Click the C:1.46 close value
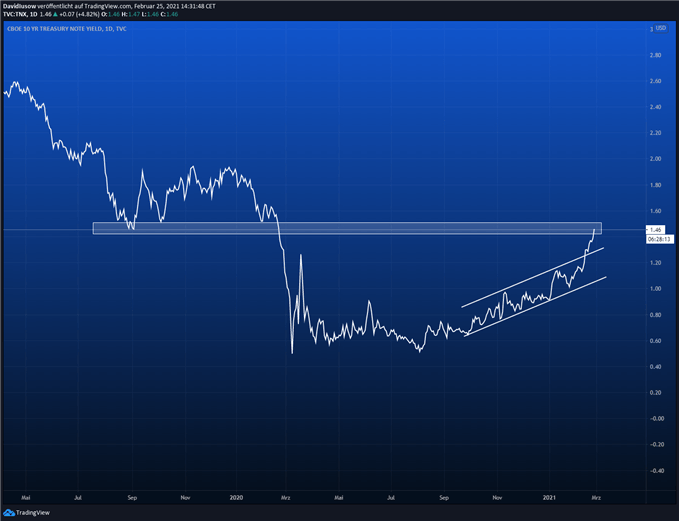679x521 pixels. 169,14
